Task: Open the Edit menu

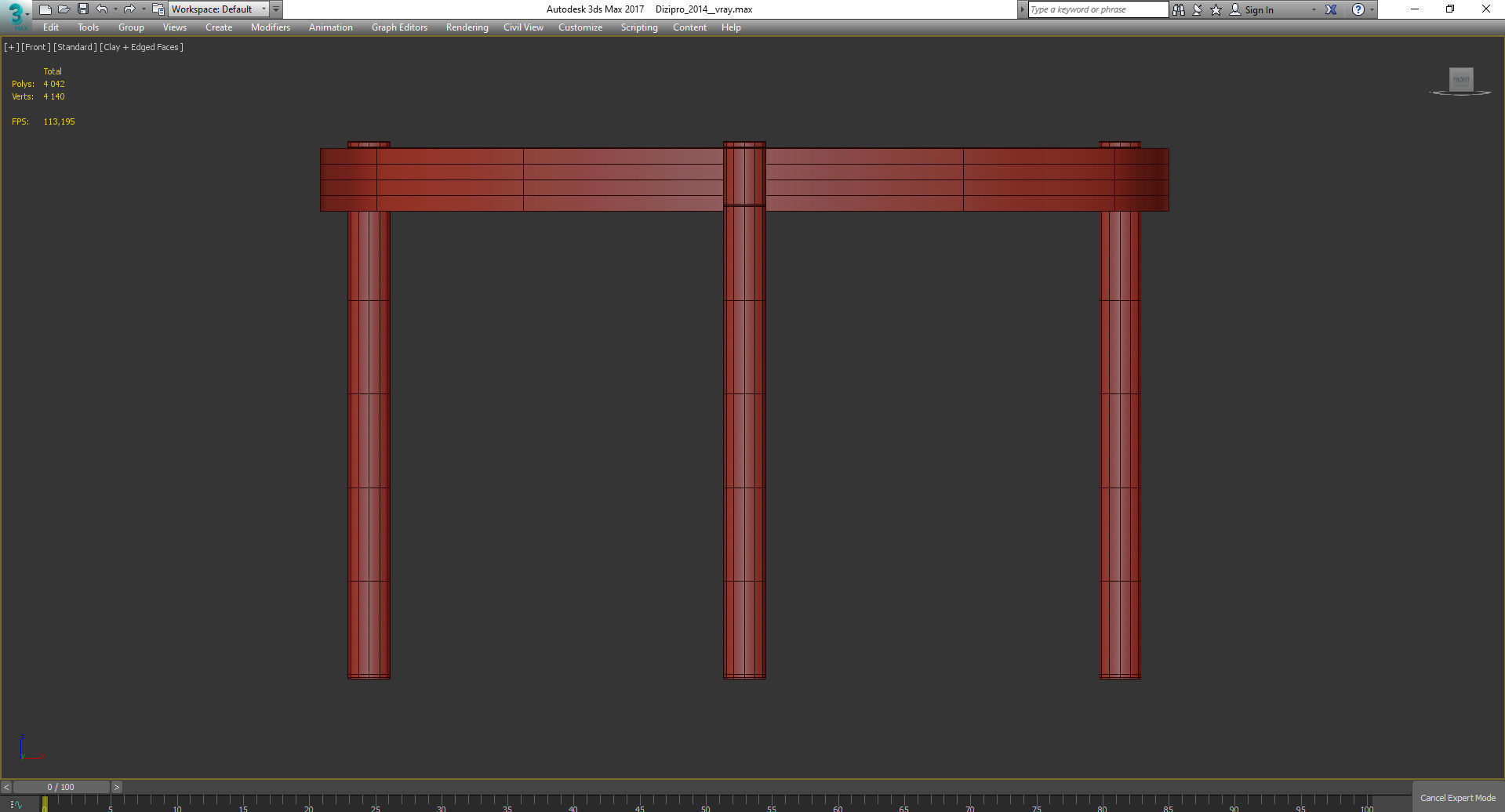Action: [x=51, y=27]
